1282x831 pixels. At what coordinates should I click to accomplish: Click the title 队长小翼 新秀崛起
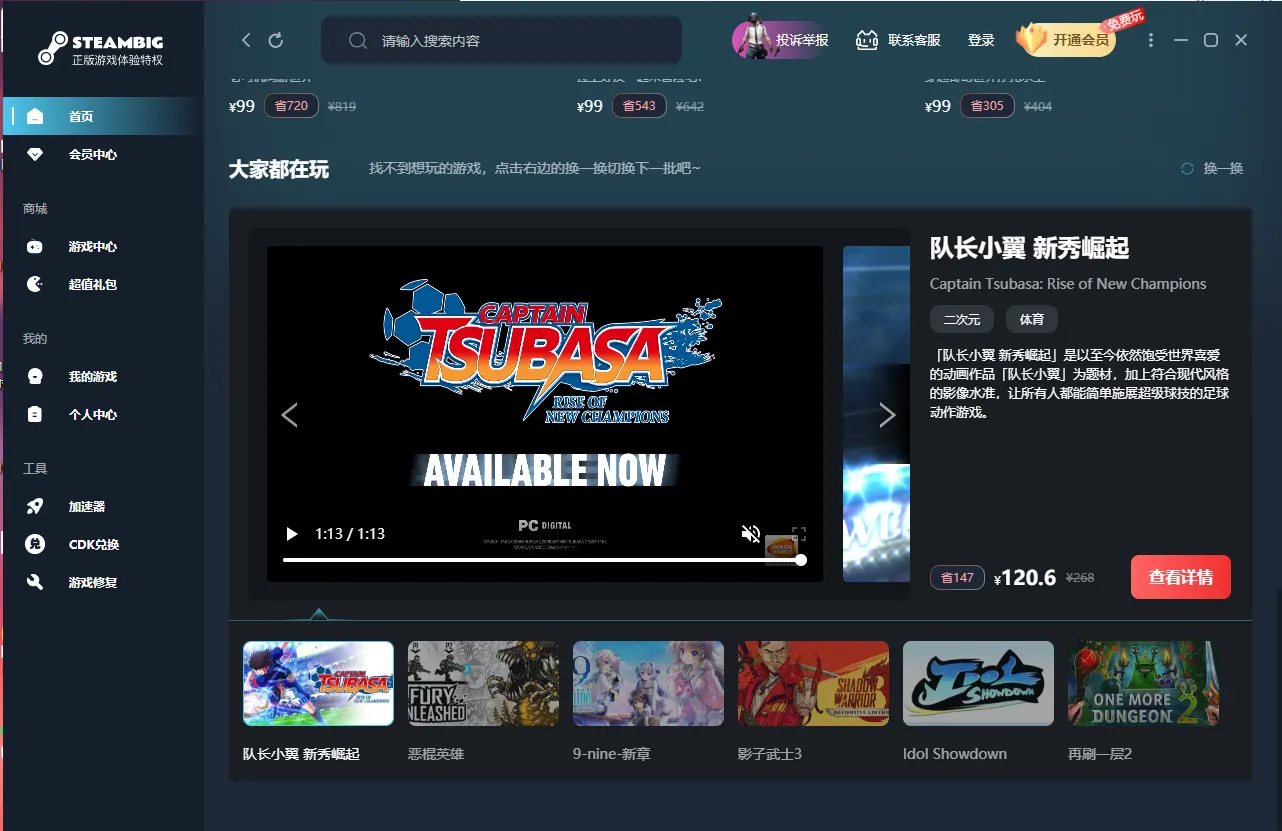point(1029,248)
